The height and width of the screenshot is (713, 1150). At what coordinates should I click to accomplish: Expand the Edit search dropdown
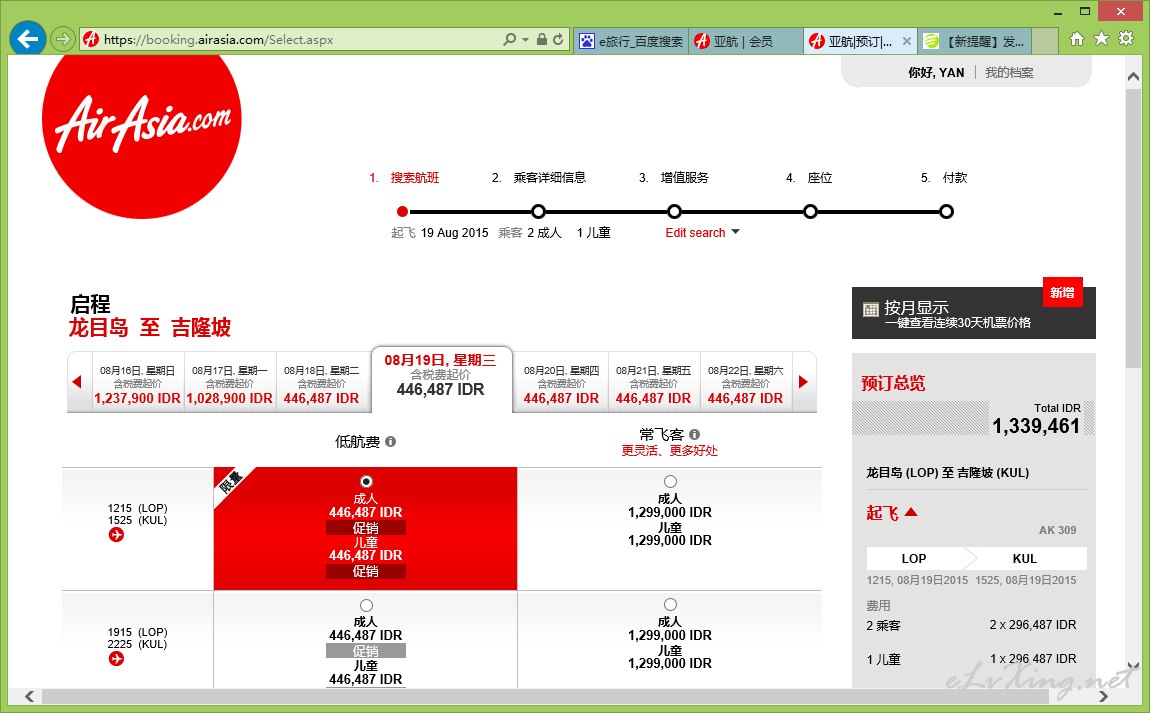[x=703, y=233]
